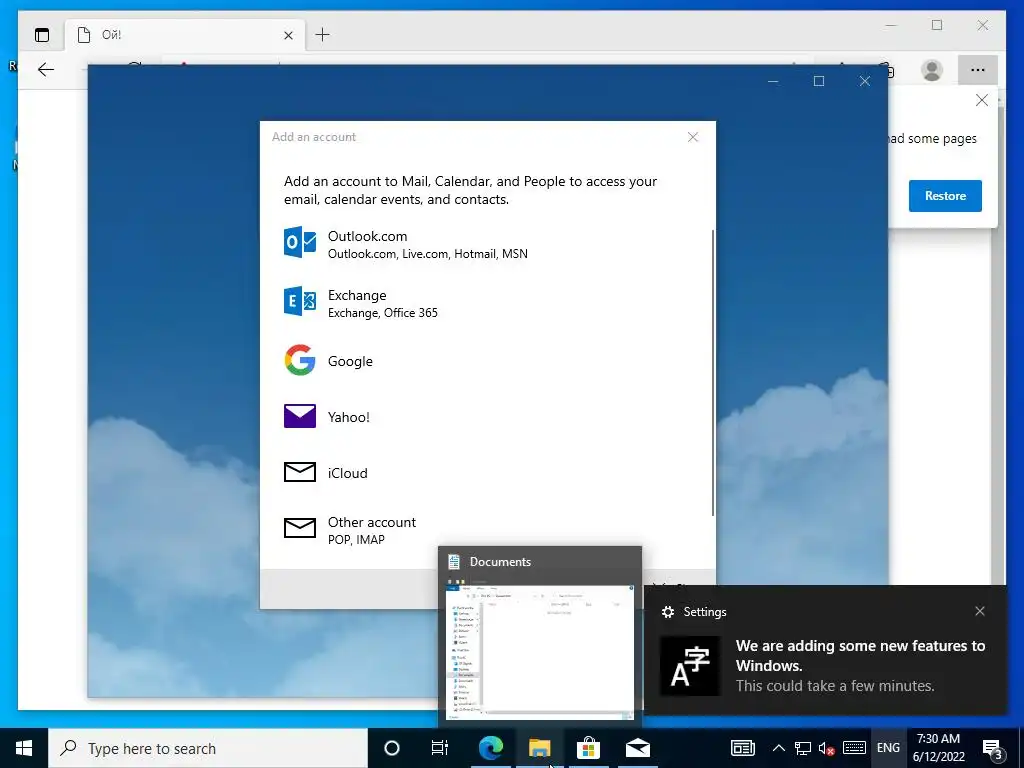Click the muted volume tray icon
Viewport: 1024px width, 768px height.
click(x=827, y=748)
